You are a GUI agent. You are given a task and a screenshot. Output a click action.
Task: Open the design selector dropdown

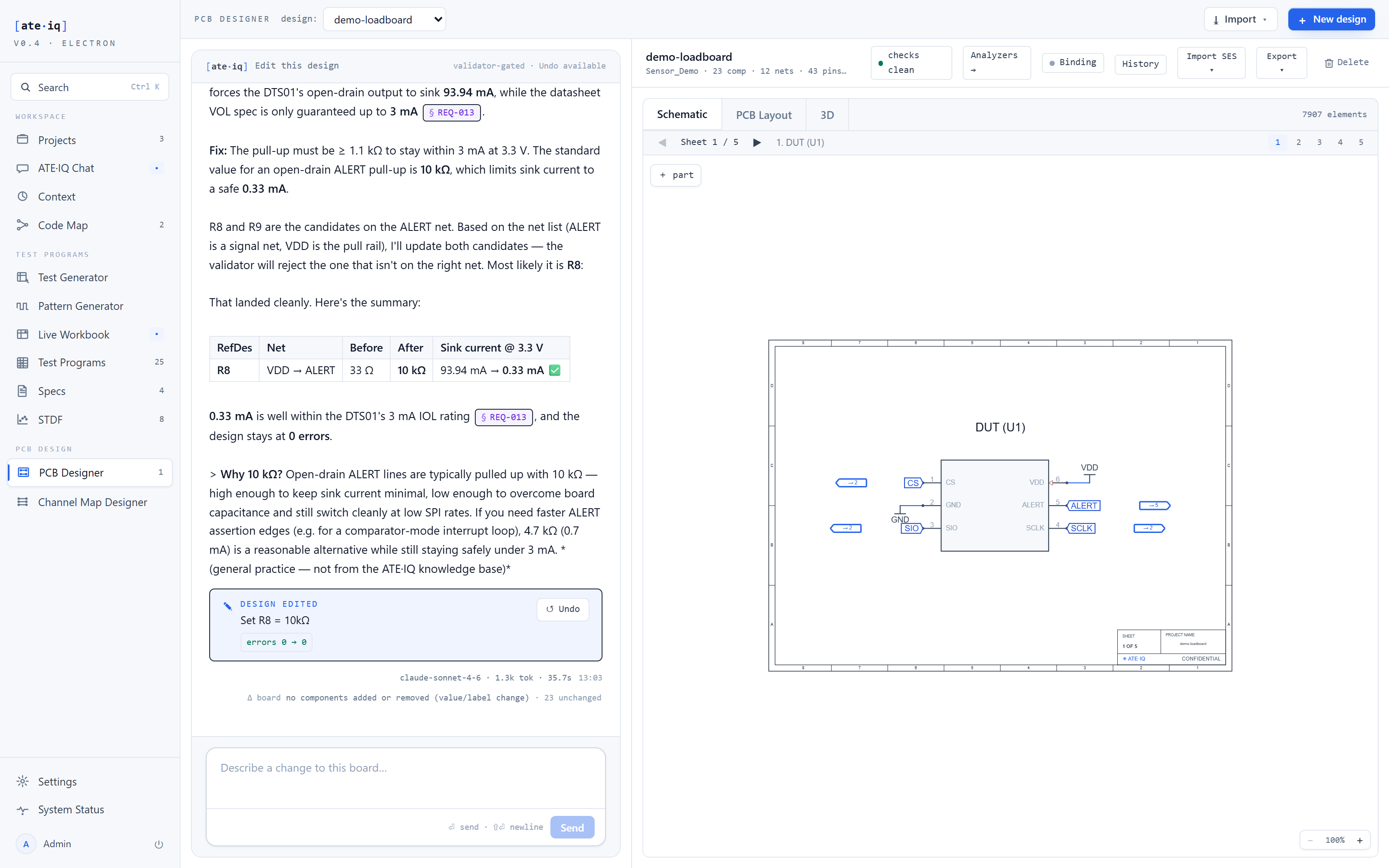coord(385,20)
